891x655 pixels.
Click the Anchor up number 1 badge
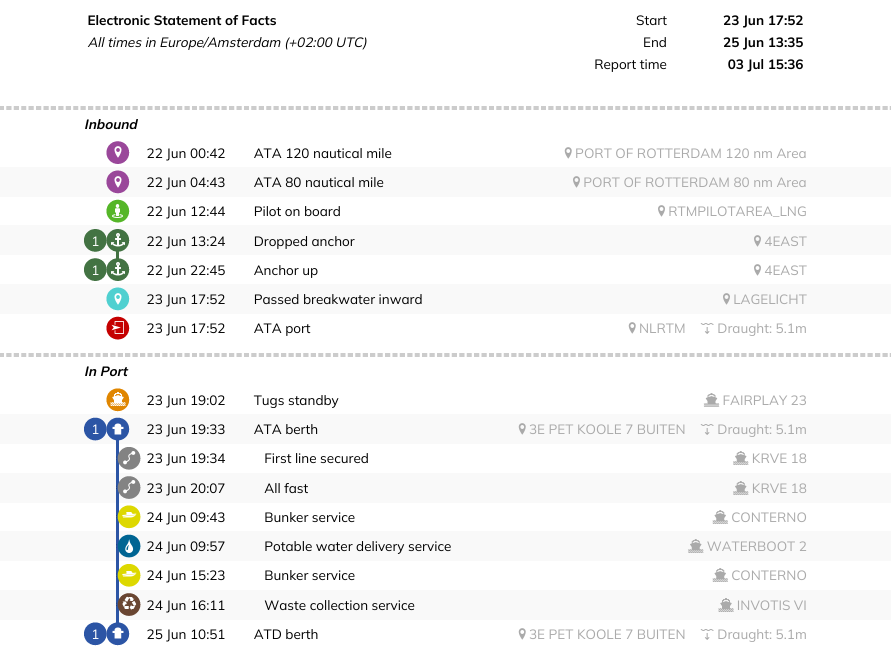(95, 270)
